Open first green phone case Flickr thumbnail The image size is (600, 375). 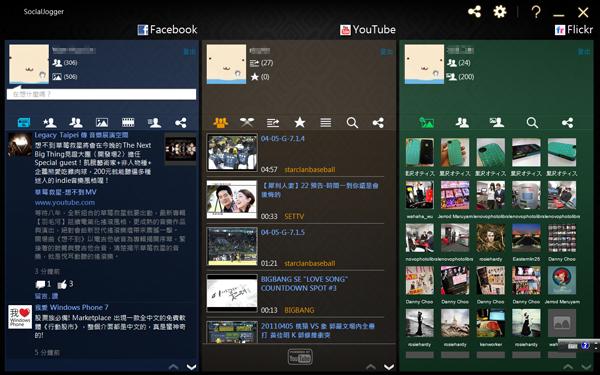tap(420, 152)
